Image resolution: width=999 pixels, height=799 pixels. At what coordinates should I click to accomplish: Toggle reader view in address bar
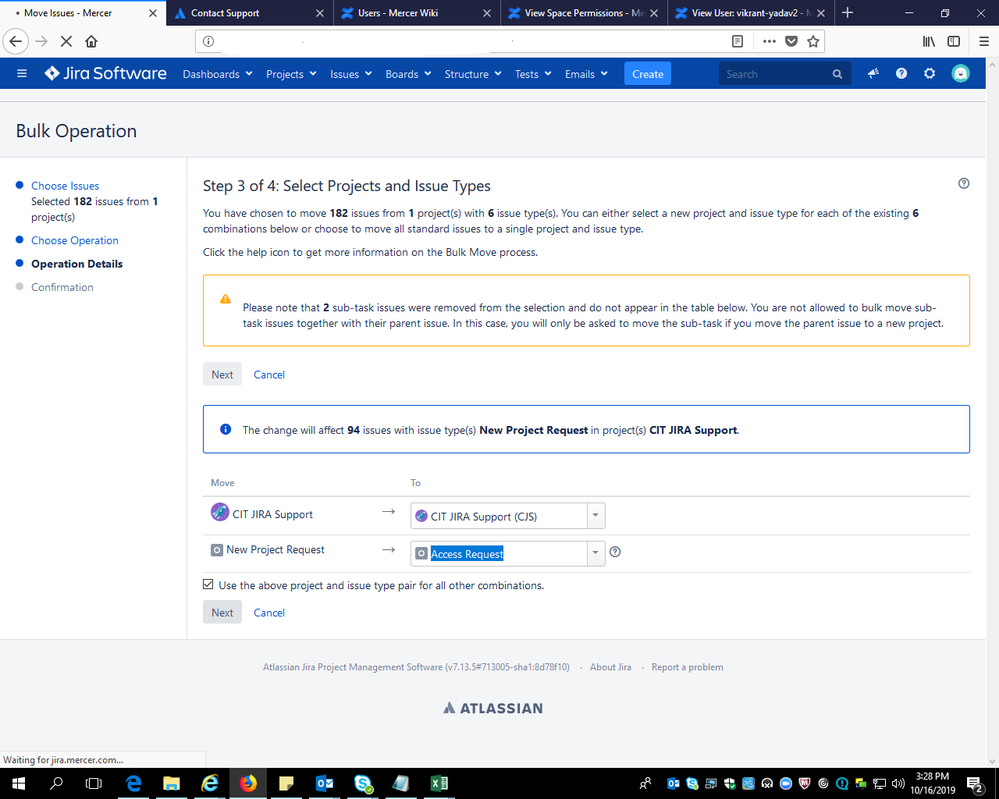point(737,41)
